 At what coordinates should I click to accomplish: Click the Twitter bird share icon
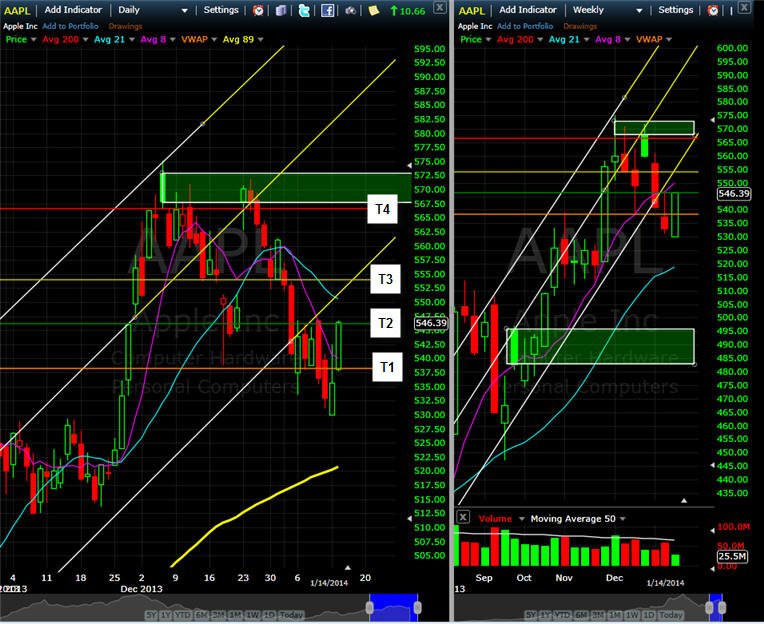304,10
